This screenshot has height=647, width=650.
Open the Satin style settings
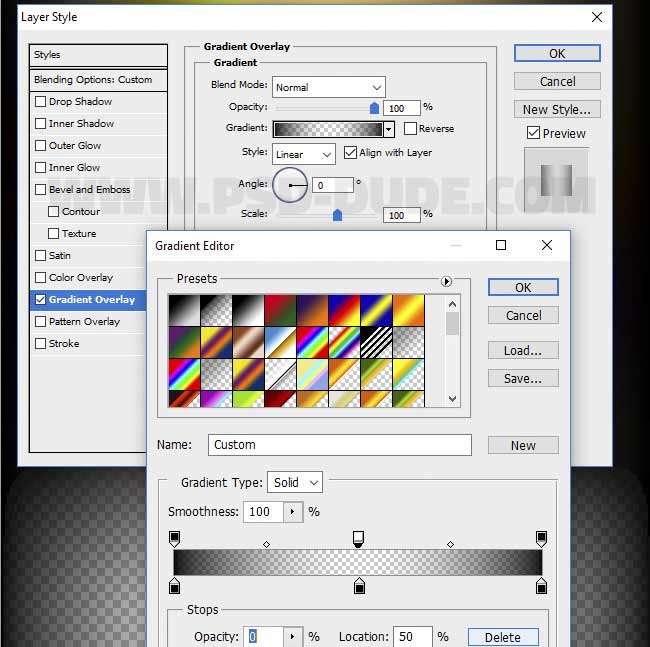(60, 256)
